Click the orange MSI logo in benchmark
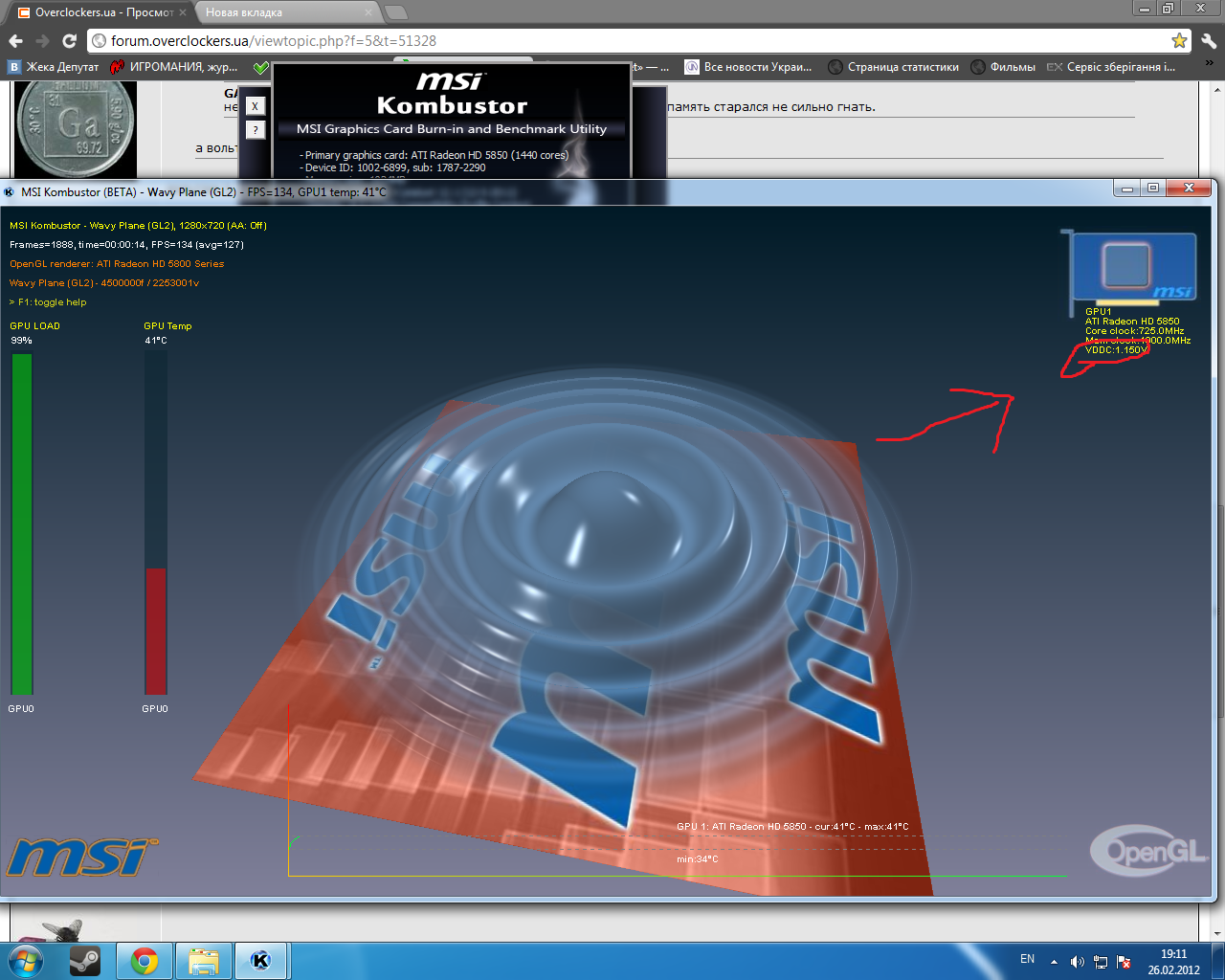1225x980 pixels. tap(81, 857)
